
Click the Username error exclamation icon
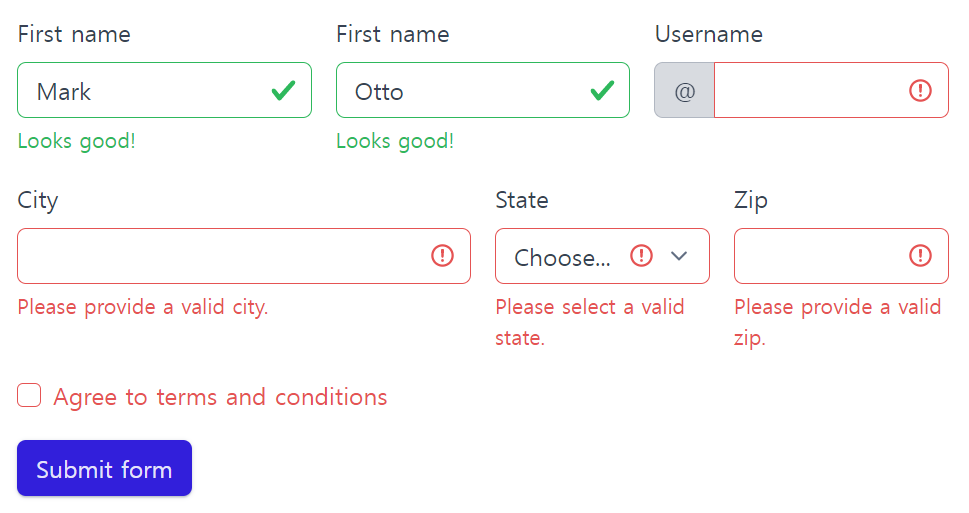(920, 91)
